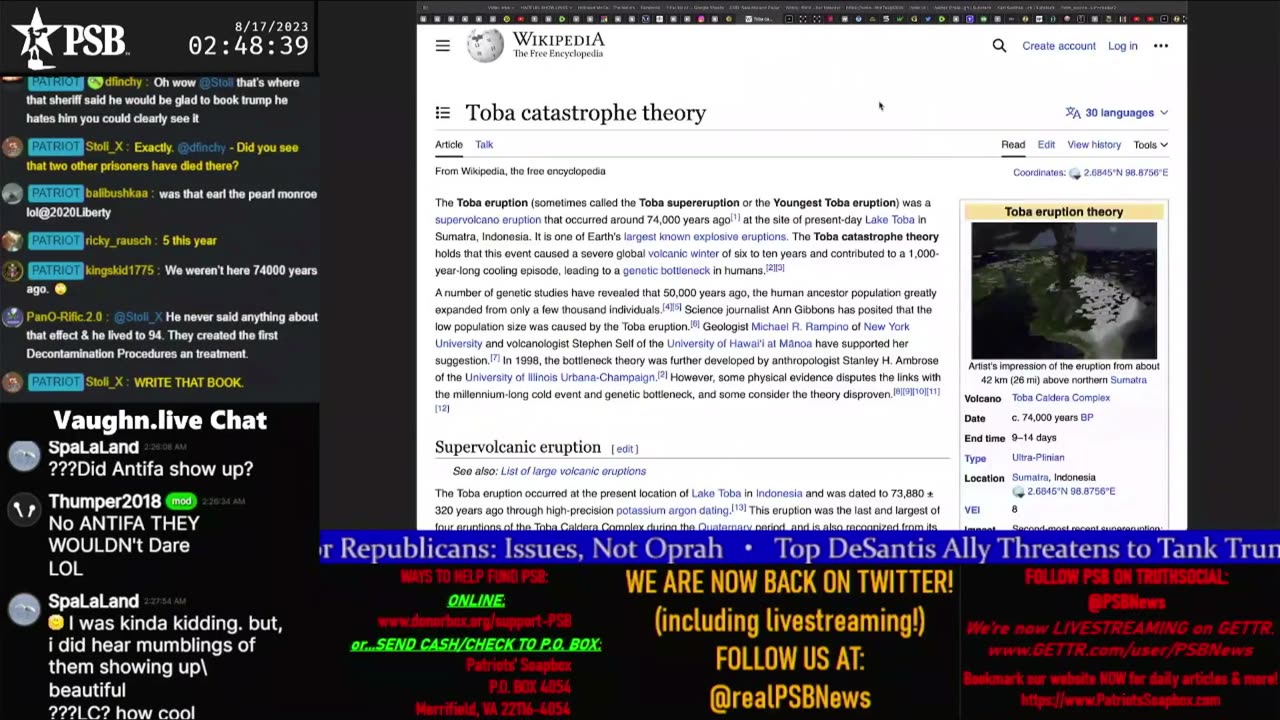Click the @realPSBNews handle text

click(790, 697)
